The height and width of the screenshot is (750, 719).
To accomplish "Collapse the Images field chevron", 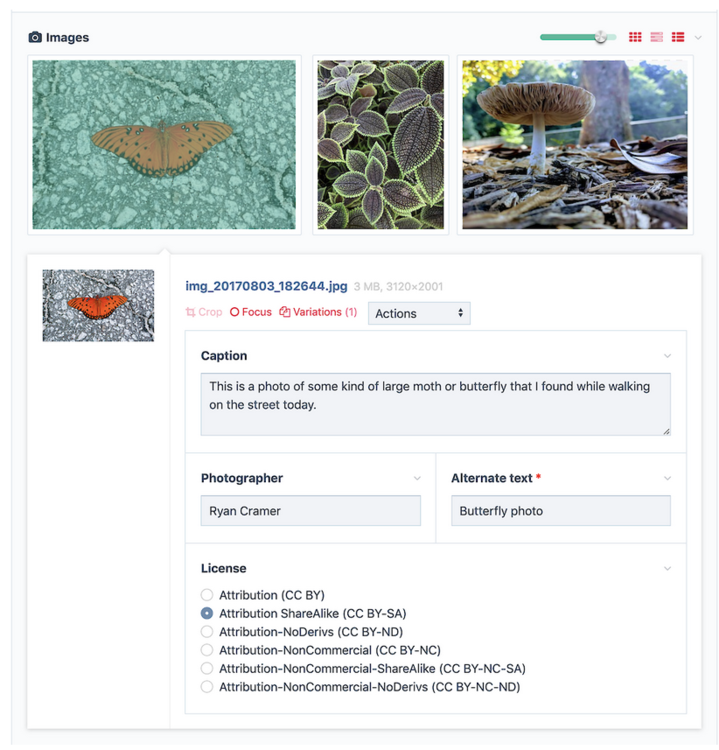I will [x=698, y=38].
